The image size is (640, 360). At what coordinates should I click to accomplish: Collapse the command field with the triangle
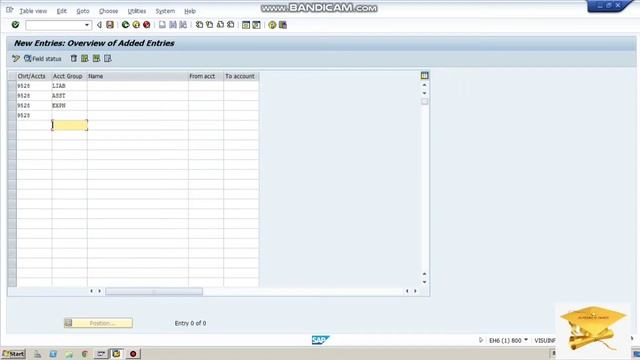99,25
